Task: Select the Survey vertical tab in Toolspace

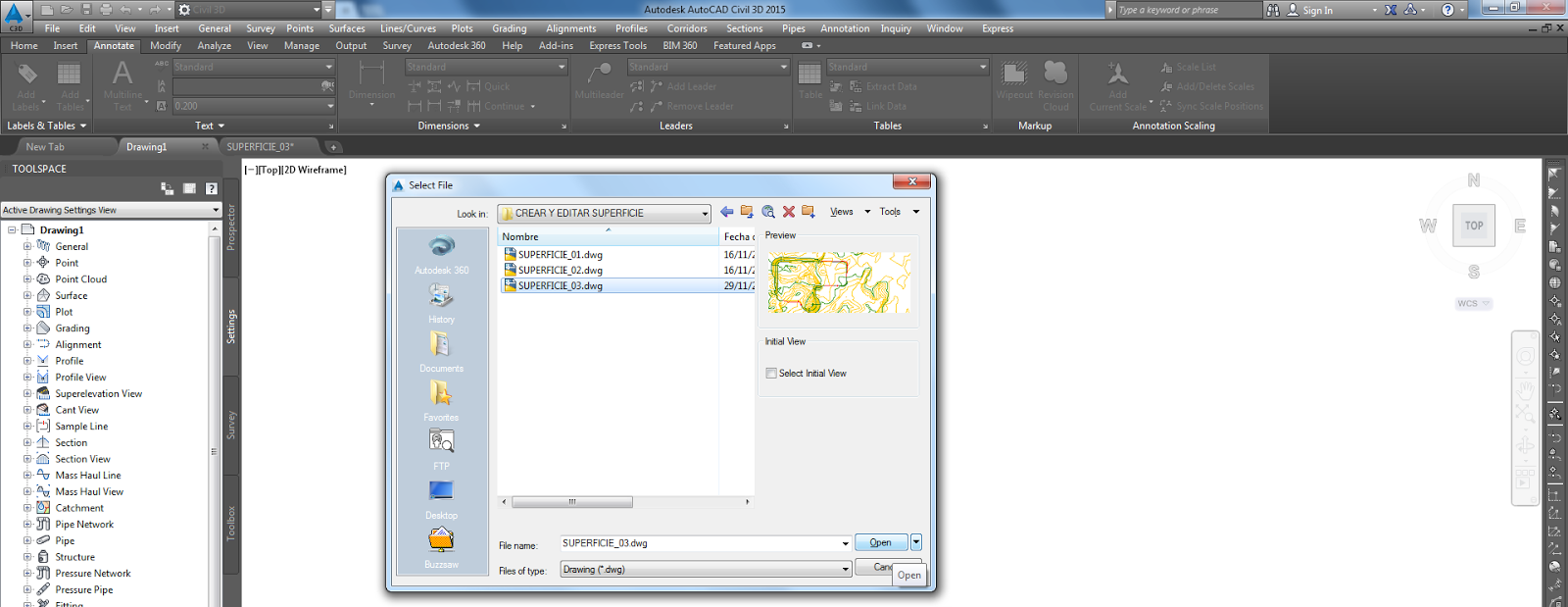Action: 231,425
